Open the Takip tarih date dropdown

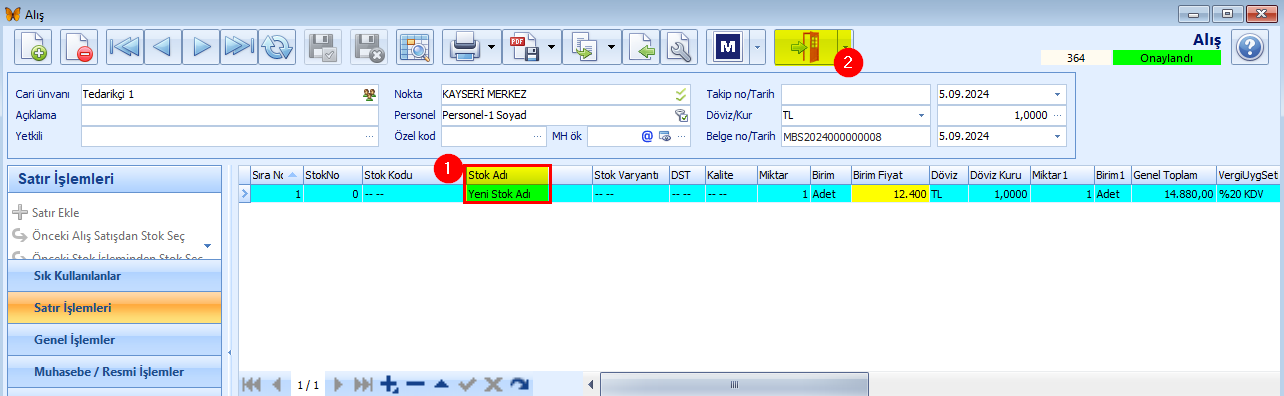1057,94
